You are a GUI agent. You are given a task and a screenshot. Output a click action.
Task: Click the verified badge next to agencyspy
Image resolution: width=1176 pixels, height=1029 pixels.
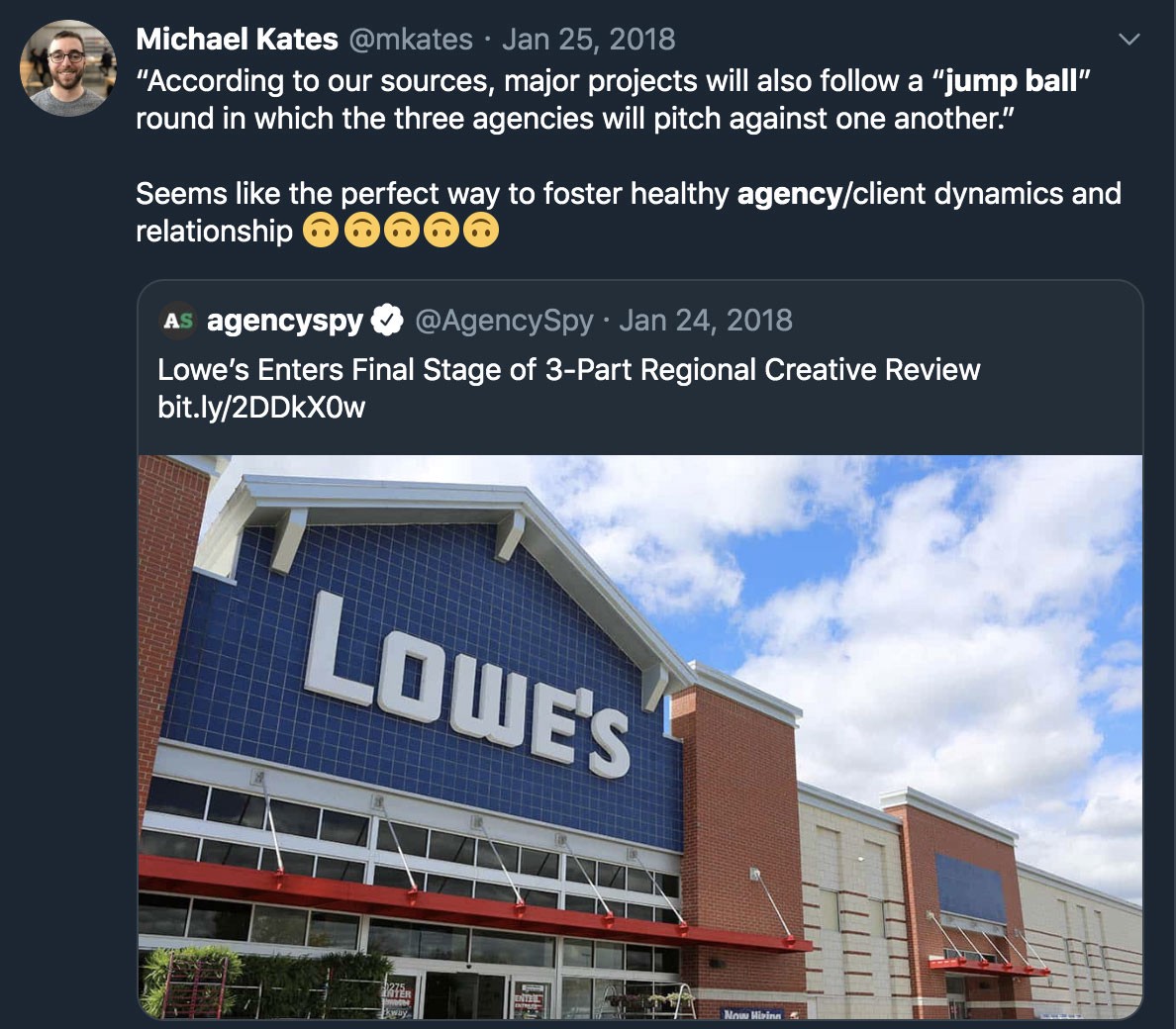[x=387, y=320]
